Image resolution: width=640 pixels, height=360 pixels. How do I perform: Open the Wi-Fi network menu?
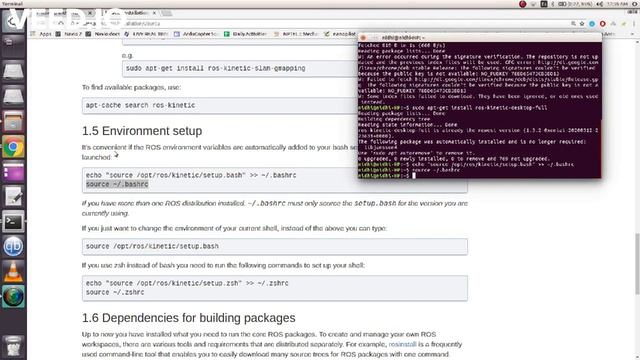[533, 4]
